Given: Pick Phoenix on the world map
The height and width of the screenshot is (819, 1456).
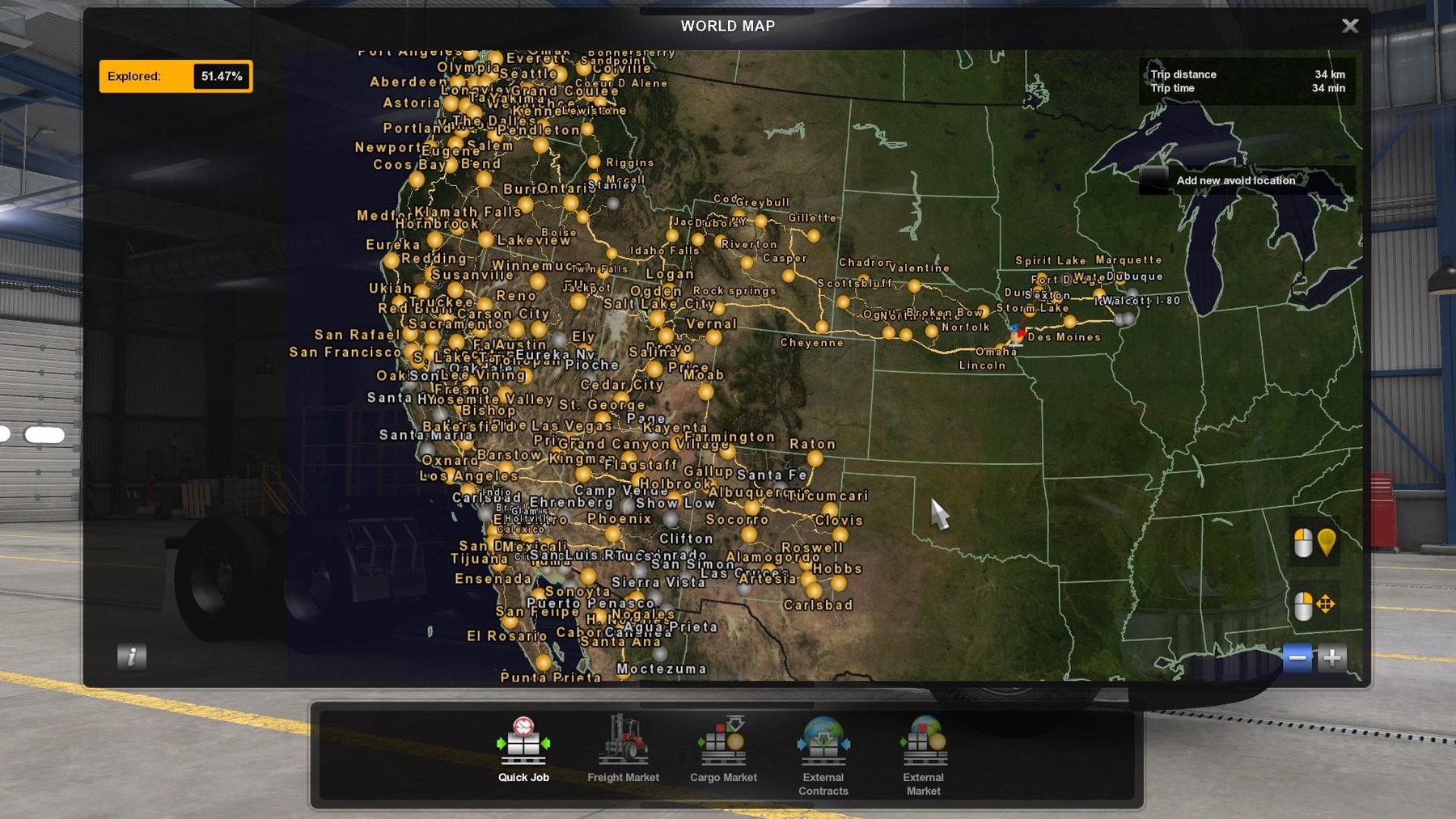Looking at the screenshot, I should pyautogui.click(x=619, y=519).
